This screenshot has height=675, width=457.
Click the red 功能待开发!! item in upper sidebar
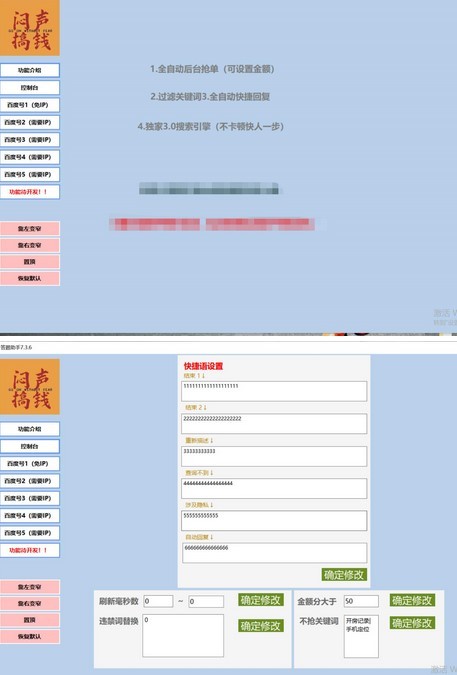point(30,192)
